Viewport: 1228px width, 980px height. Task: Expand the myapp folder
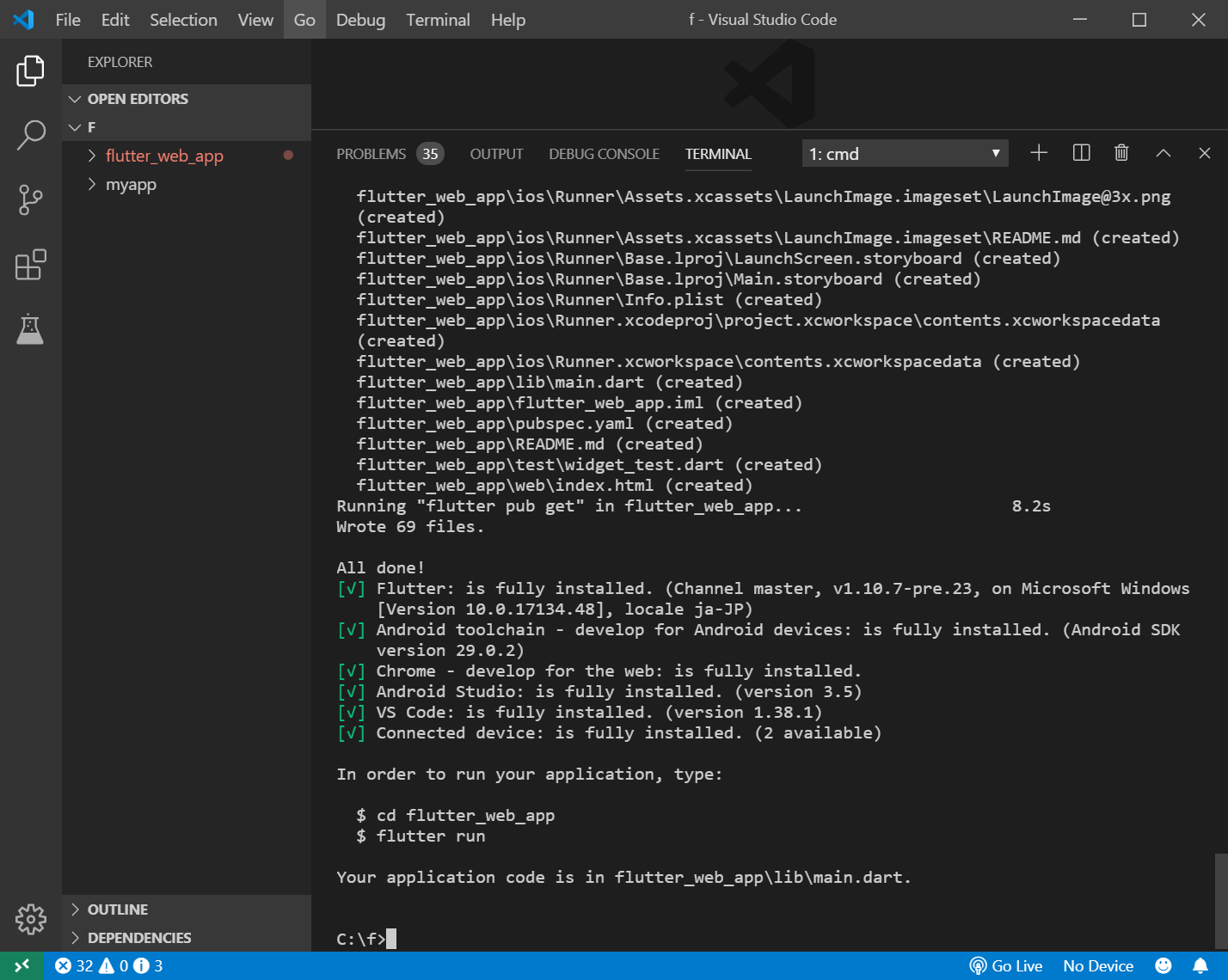(131, 185)
